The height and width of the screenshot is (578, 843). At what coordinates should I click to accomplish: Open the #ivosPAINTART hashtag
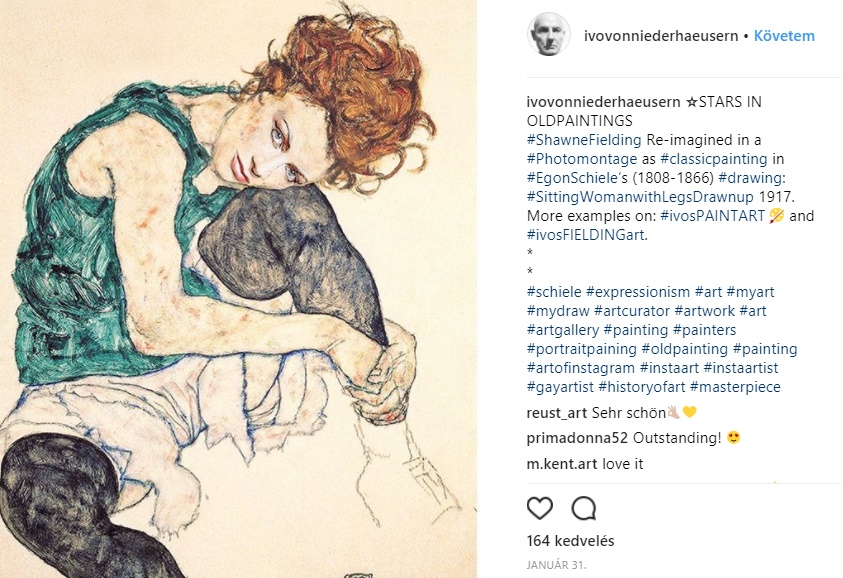[712, 216]
